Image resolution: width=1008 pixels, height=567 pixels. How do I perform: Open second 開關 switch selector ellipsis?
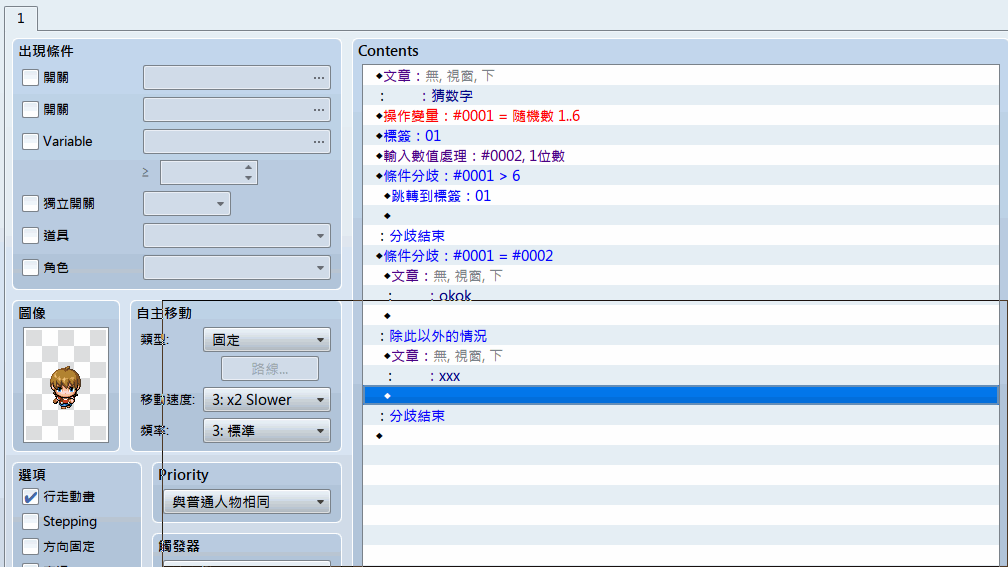tap(319, 109)
